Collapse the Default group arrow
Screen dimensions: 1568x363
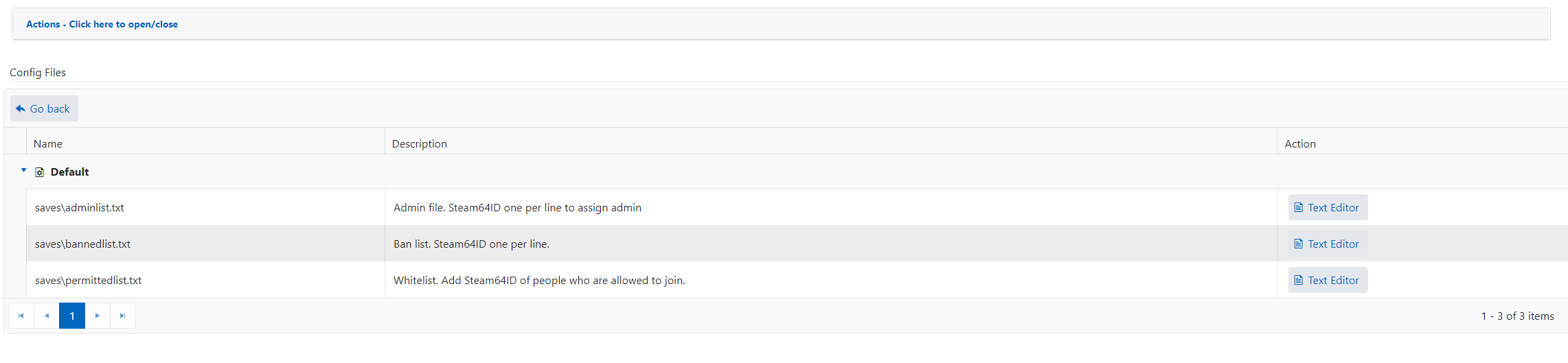(x=23, y=170)
